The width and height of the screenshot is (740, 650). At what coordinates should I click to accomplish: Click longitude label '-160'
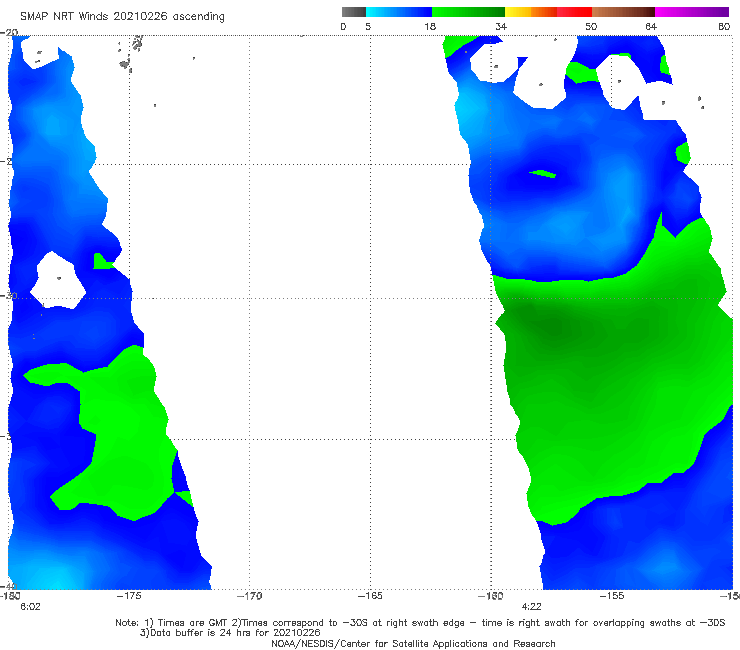[491, 596]
